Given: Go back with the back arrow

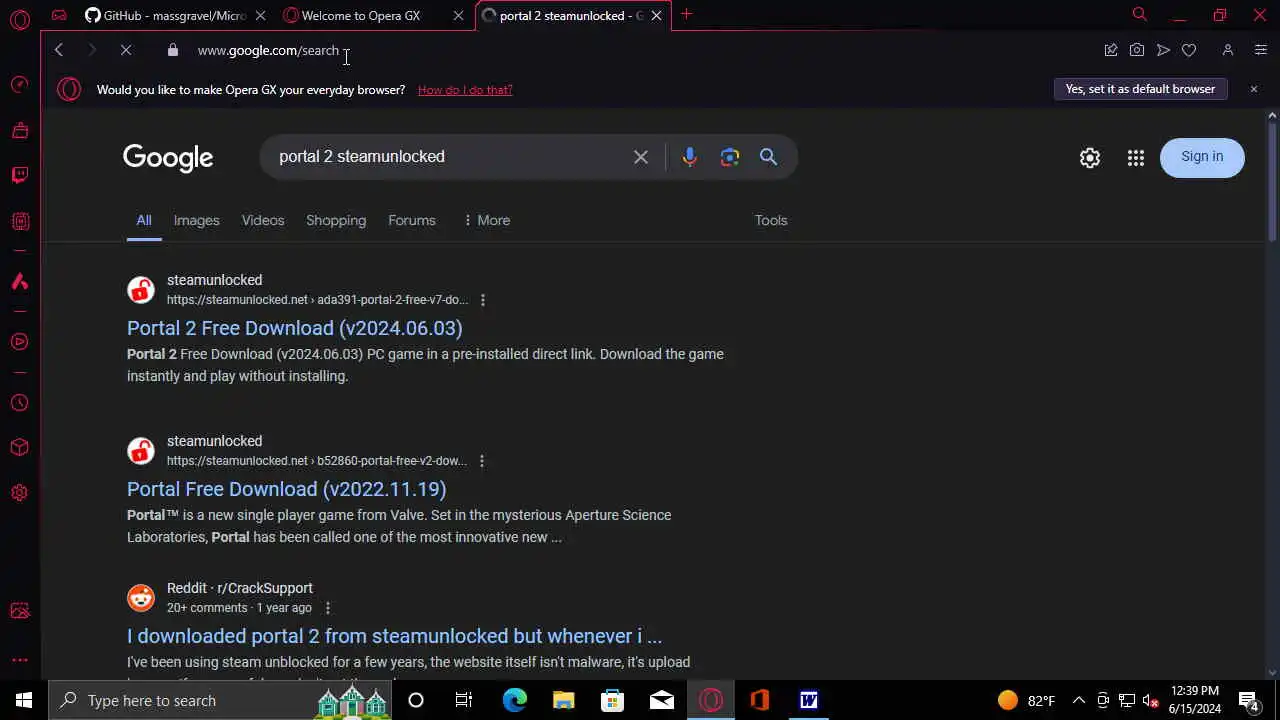Looking at the screenshot, I should point(59,50).
